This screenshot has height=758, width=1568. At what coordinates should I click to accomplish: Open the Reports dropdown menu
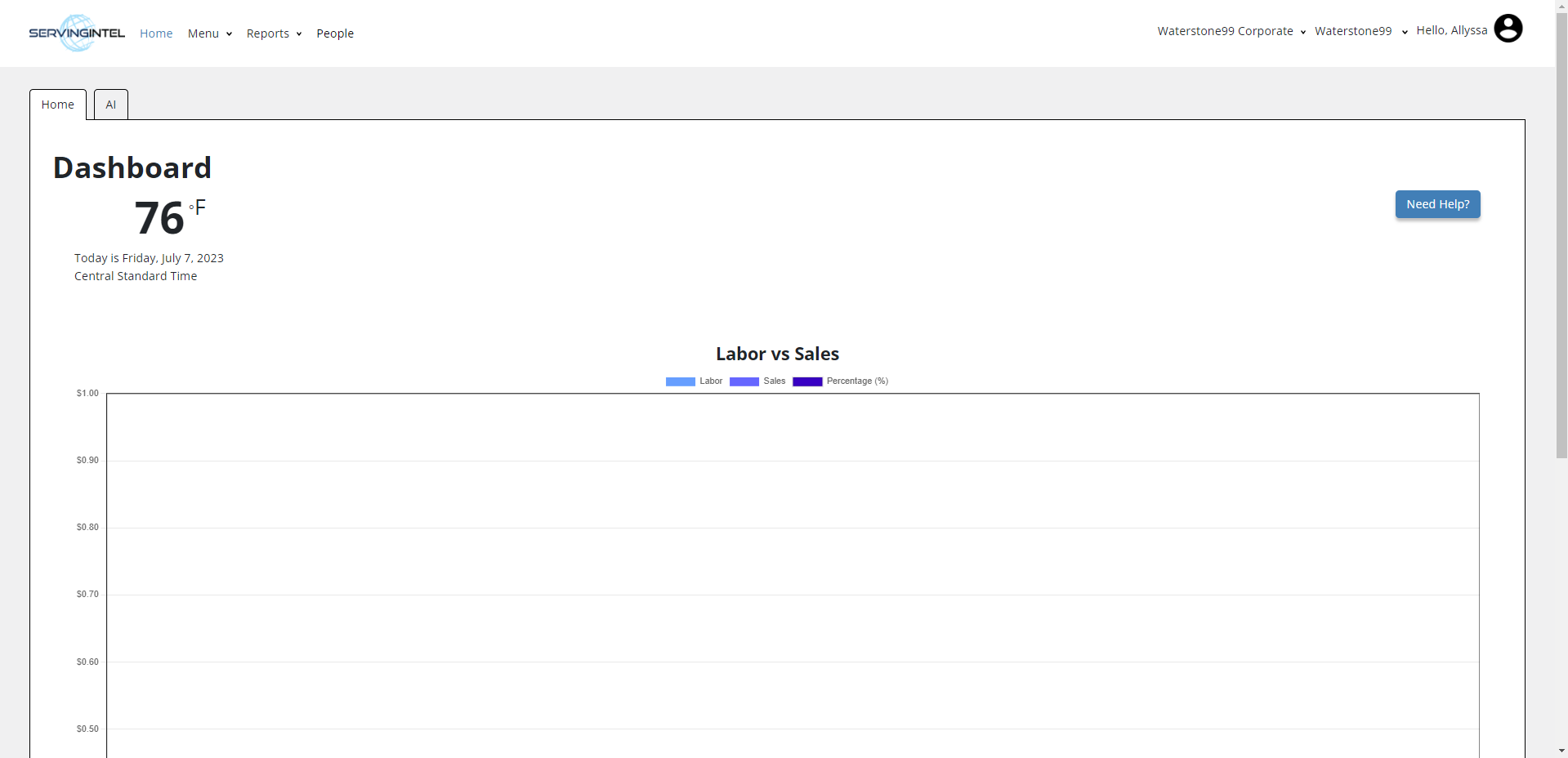pos(274,33)
